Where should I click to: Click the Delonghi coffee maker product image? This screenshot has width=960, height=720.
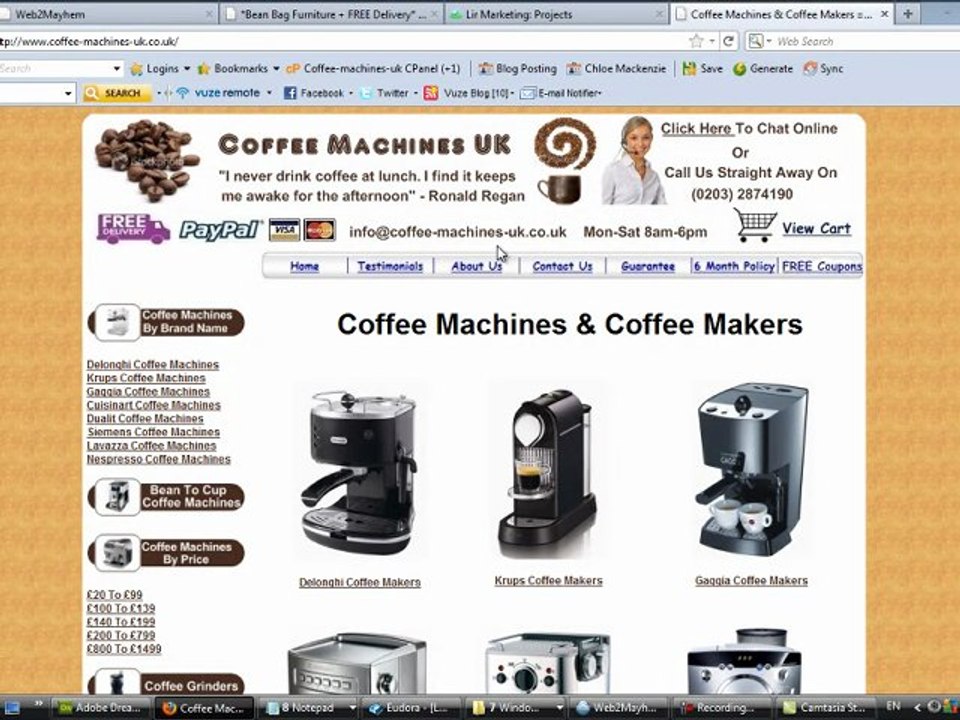point(359,472)
